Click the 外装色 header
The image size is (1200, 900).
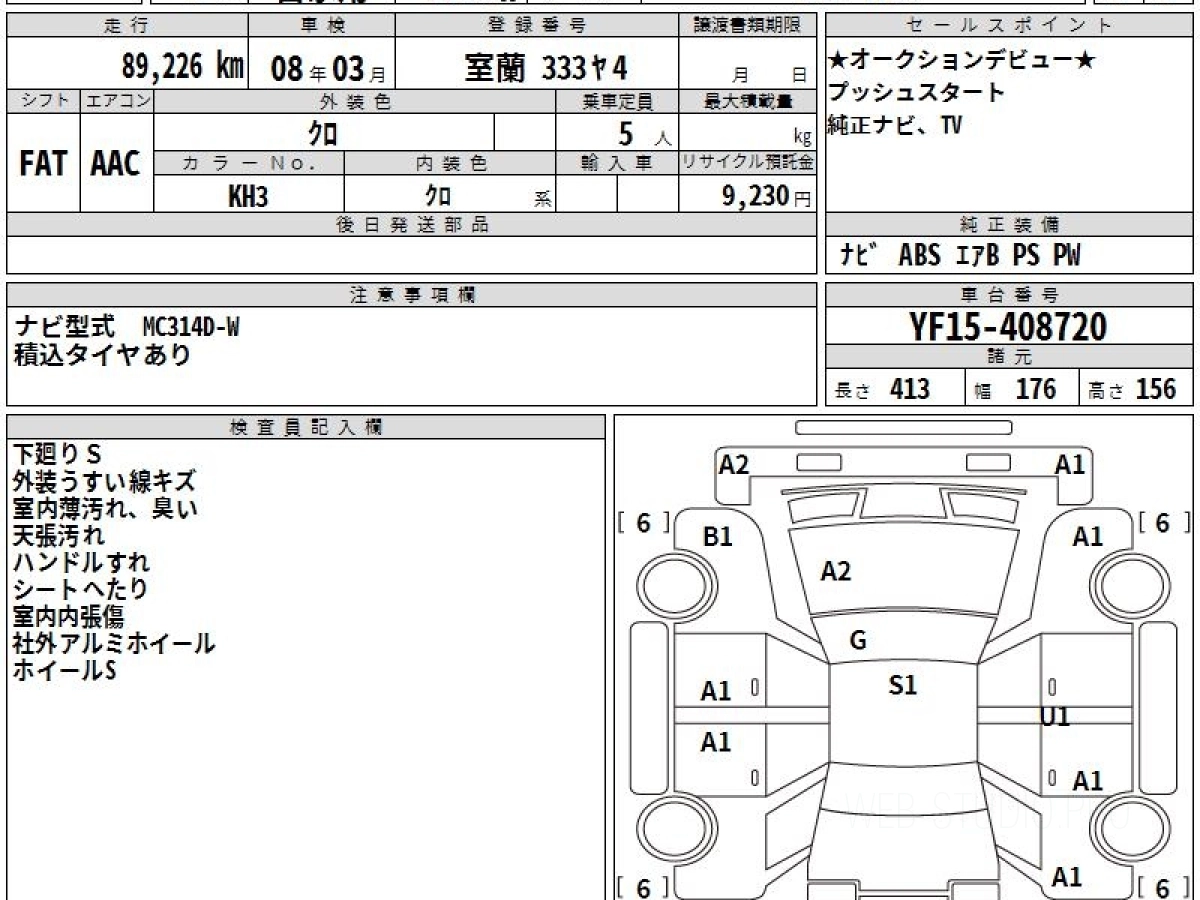click(355, 101)
